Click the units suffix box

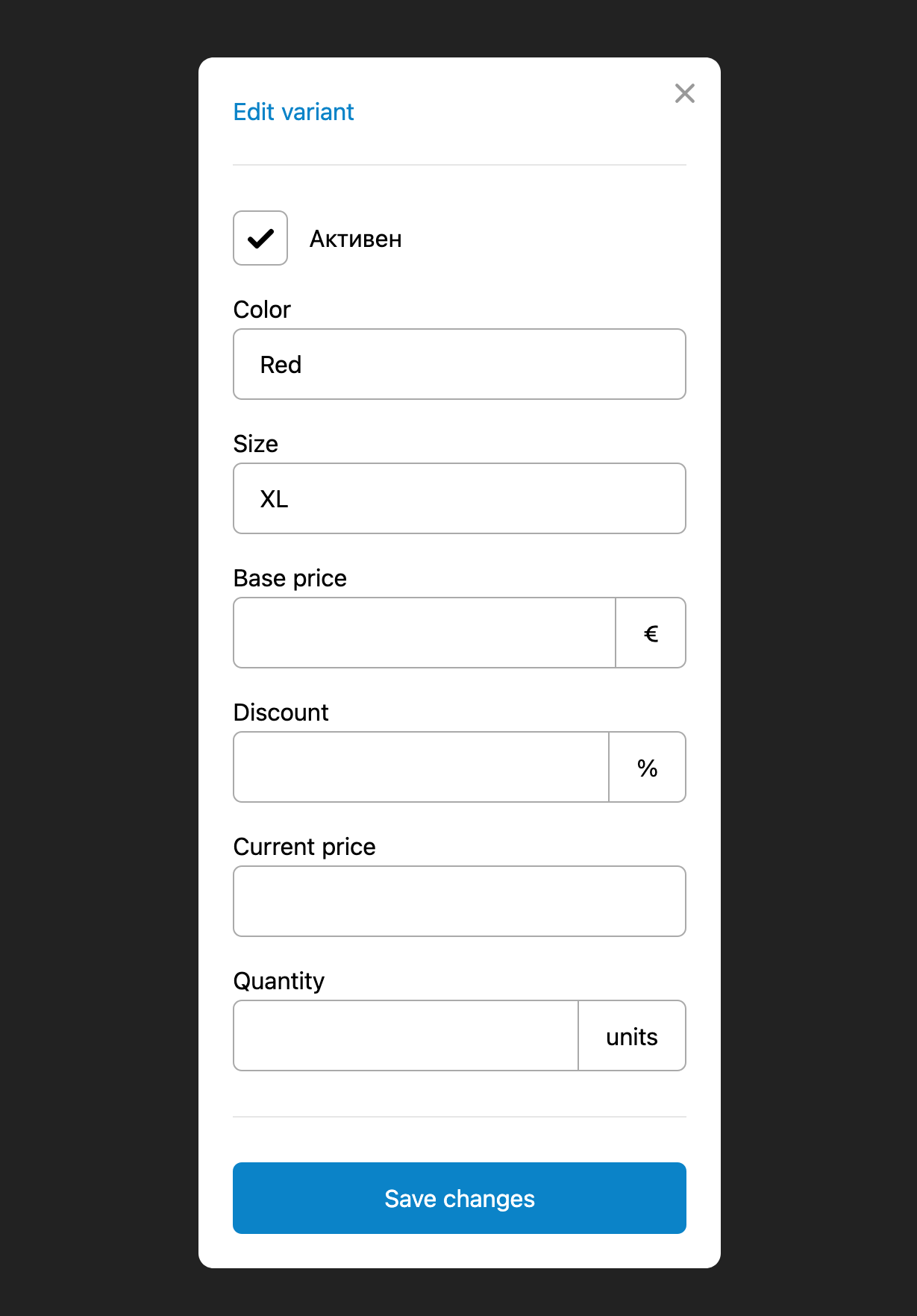(x=631, y=1036)
